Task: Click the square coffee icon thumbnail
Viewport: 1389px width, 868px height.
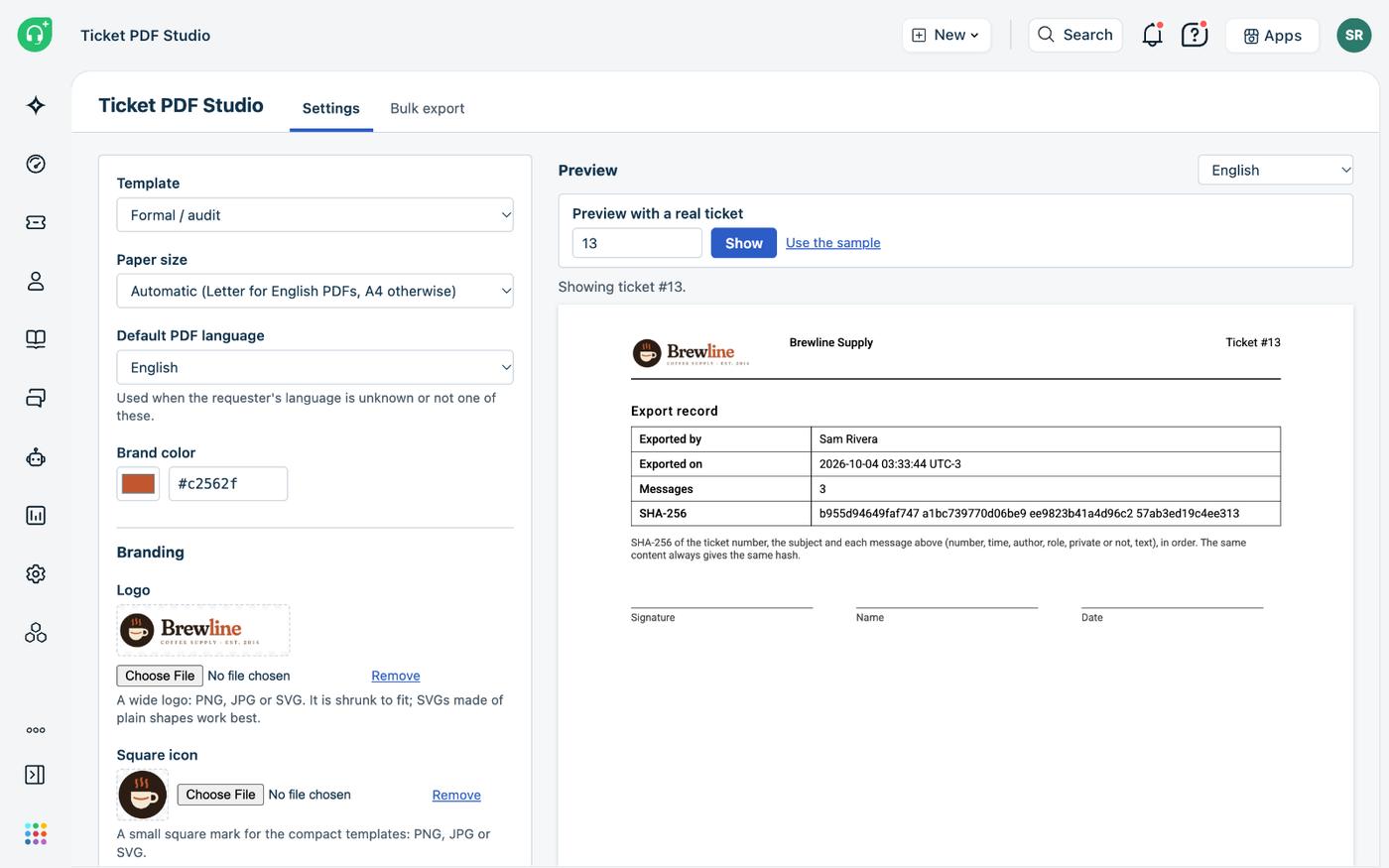Action: [143, 795]
